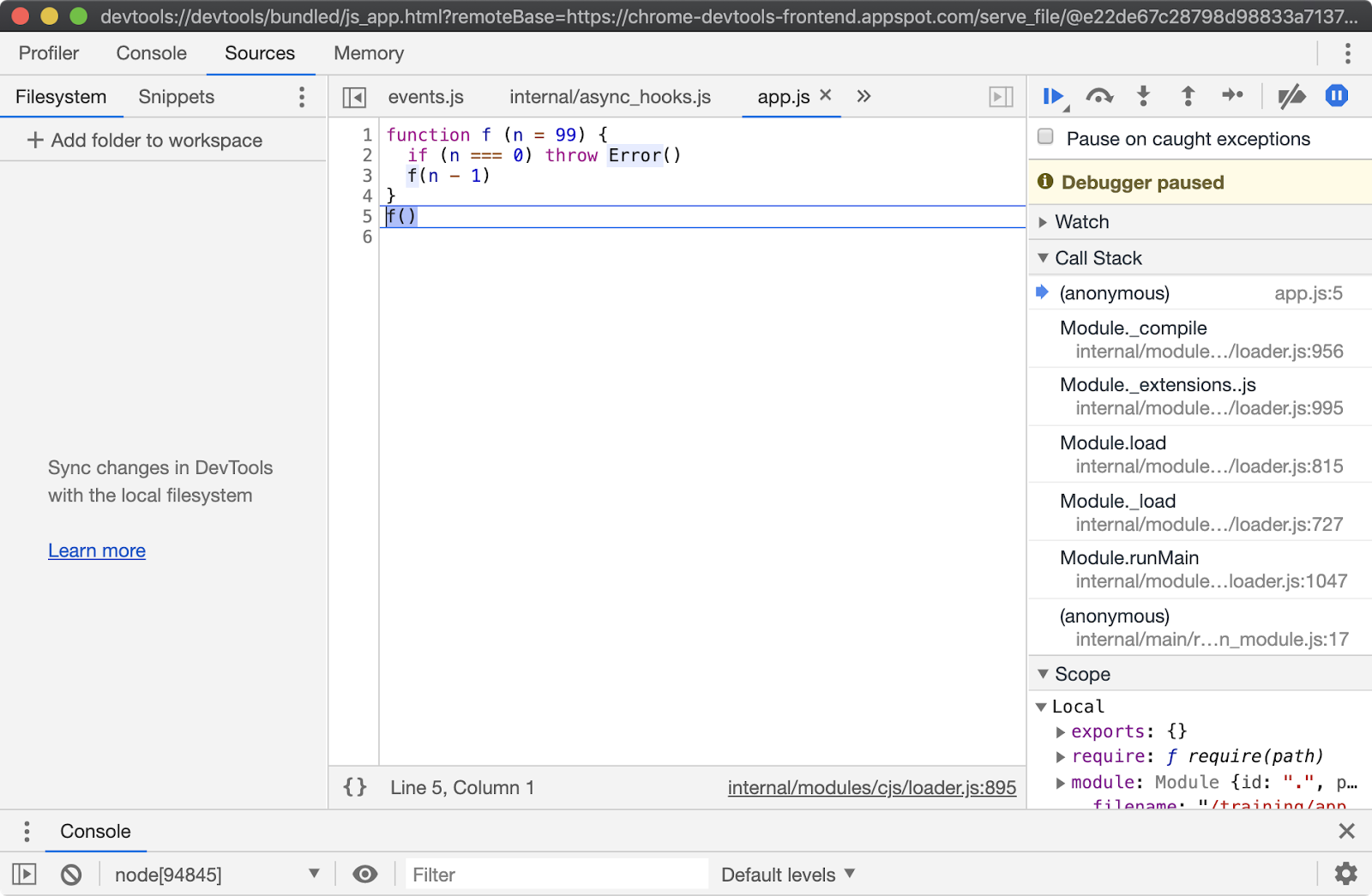Expand the require function entry

click(1061, 756)
